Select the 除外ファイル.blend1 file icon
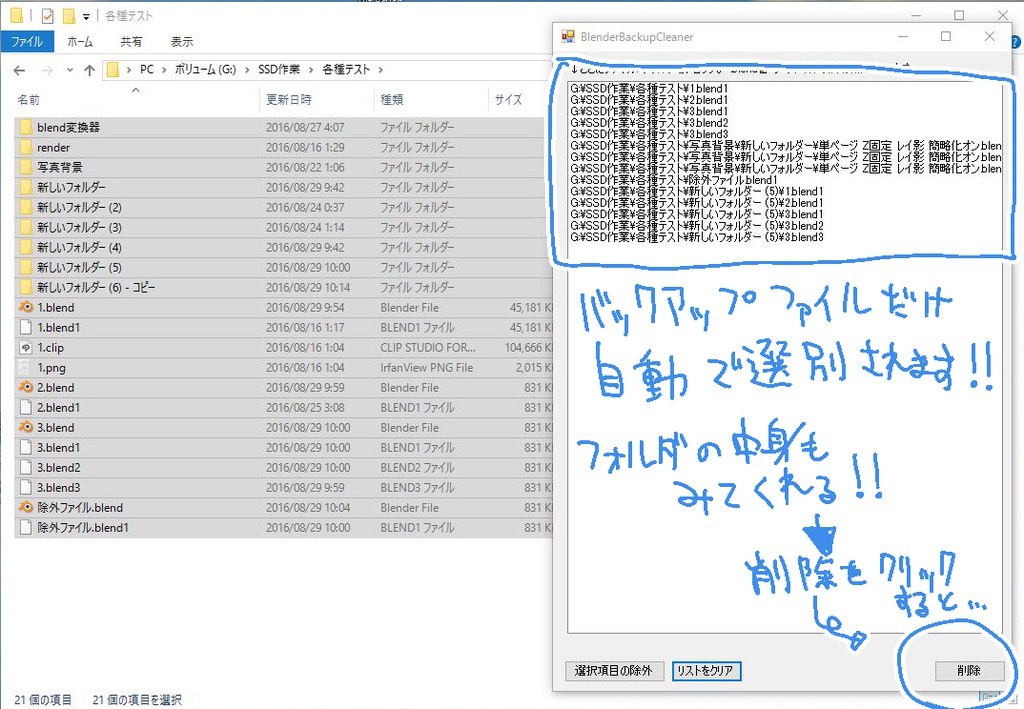This screenshot has width=1024, height=709. (25, 528)
